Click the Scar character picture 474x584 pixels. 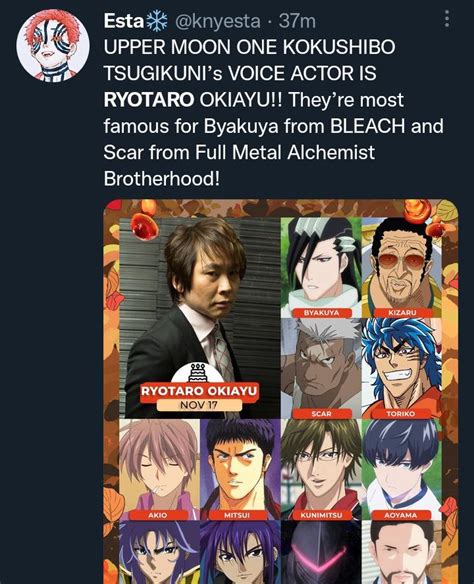[x=321, y=369]
